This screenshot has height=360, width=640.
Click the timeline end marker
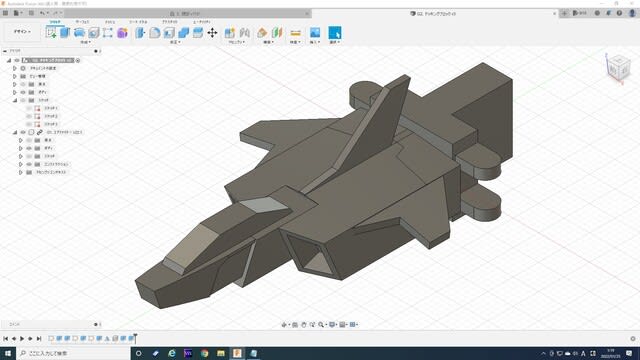tap(135, 338)
